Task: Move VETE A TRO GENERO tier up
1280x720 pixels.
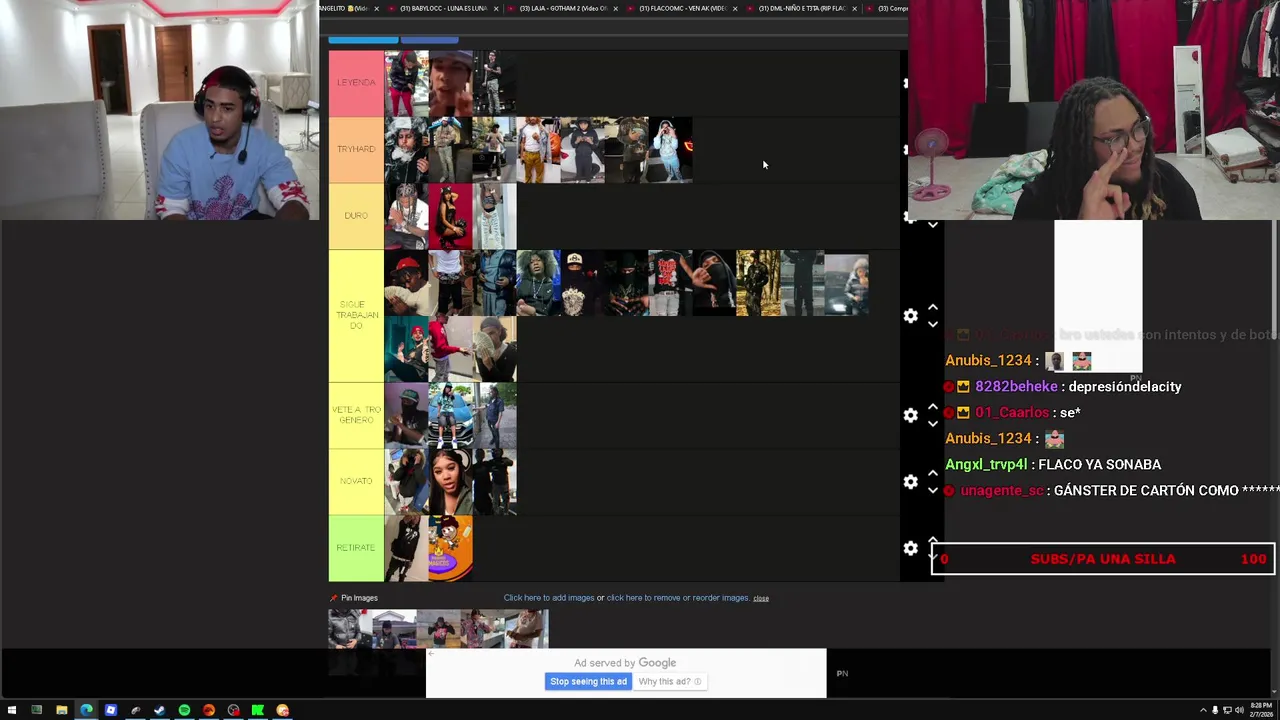Action: [x=933, y=407]
